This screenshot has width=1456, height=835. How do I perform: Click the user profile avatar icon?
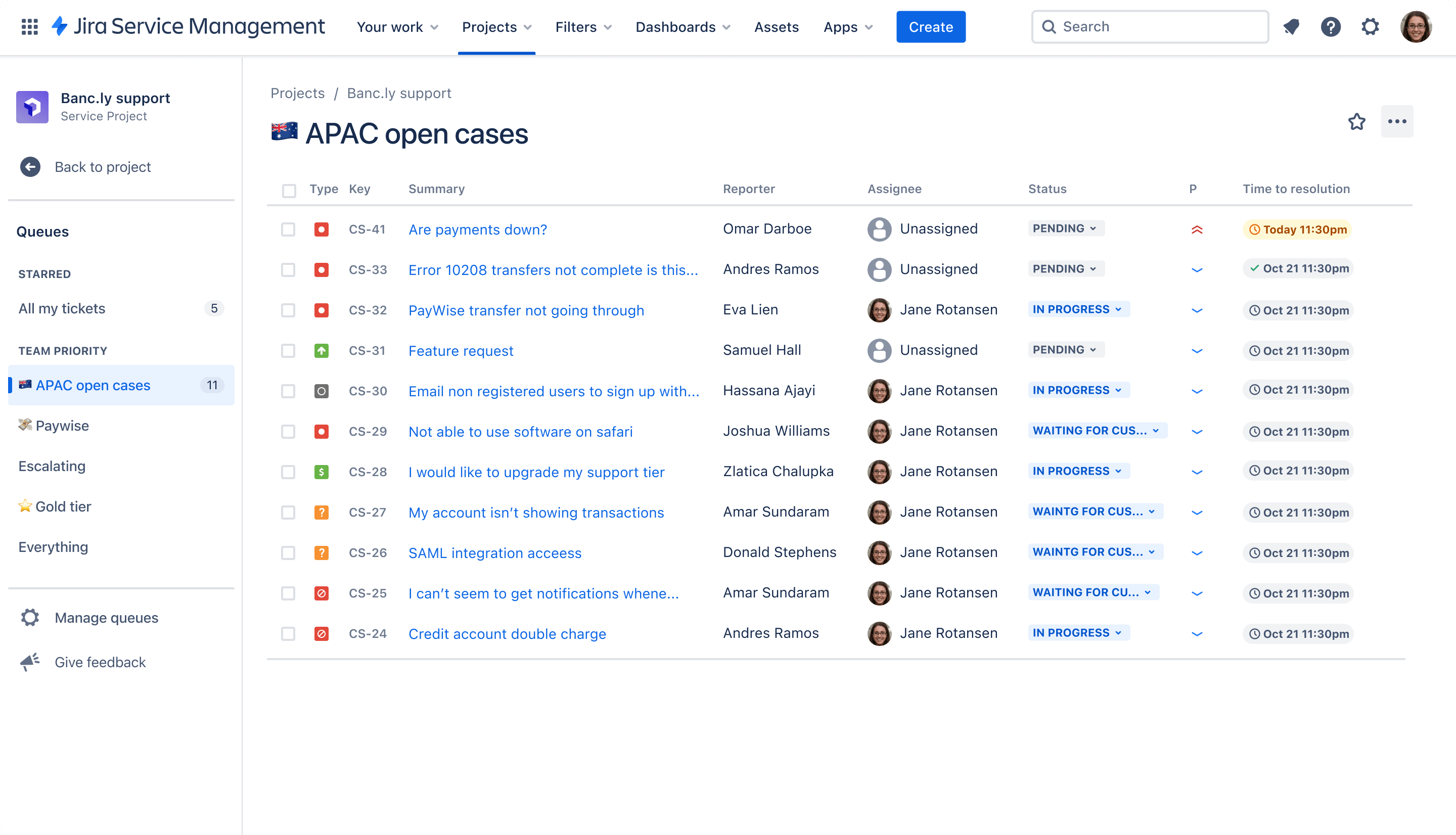click(1417, 27)
